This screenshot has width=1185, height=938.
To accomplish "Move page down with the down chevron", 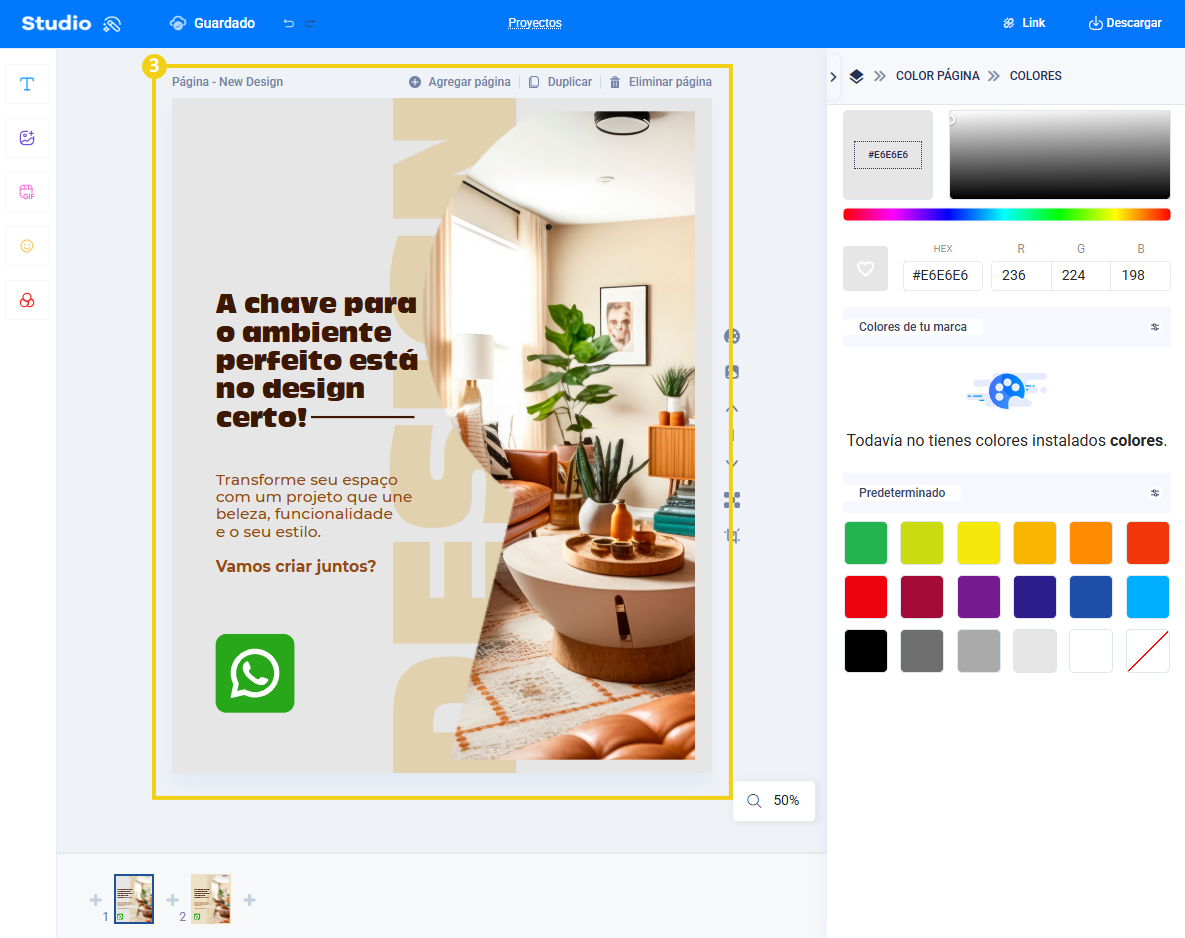I will tap(732, 463).
